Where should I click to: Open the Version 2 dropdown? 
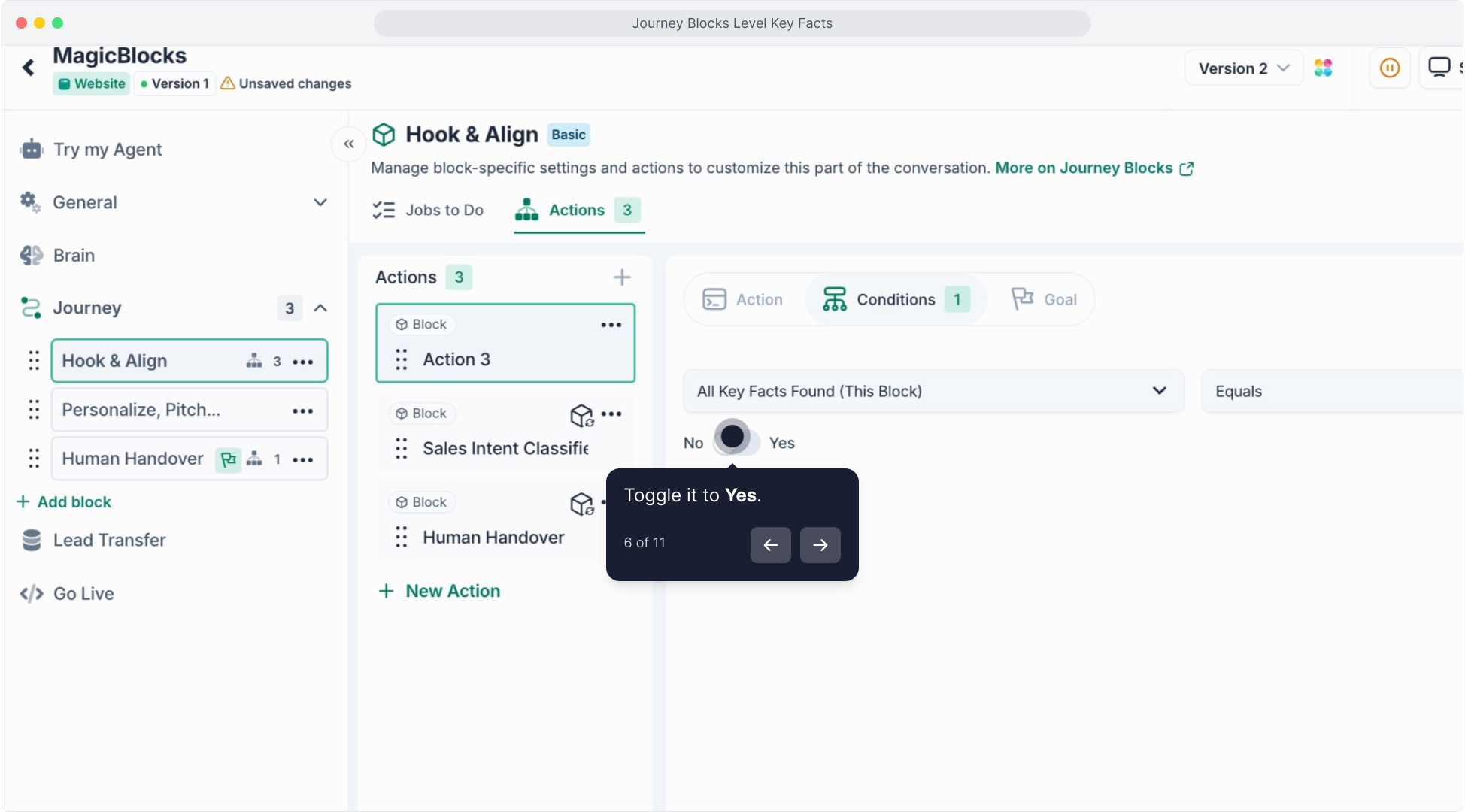tap(1243, 68)
